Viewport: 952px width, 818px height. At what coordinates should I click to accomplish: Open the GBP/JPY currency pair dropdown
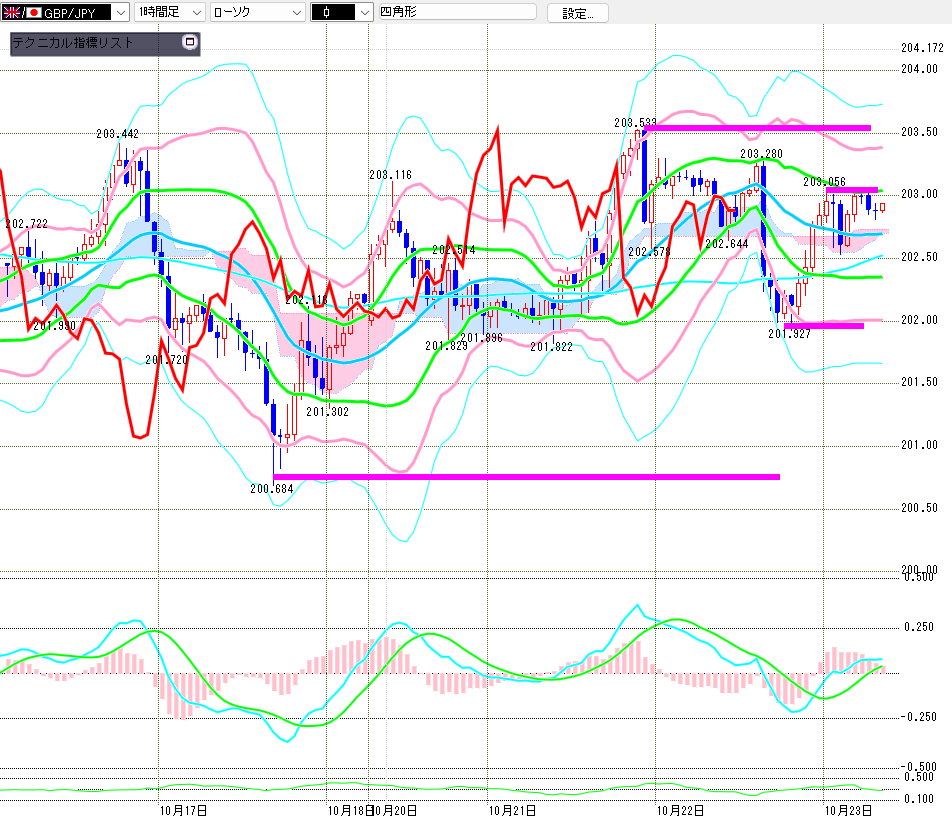click(120, 13)
